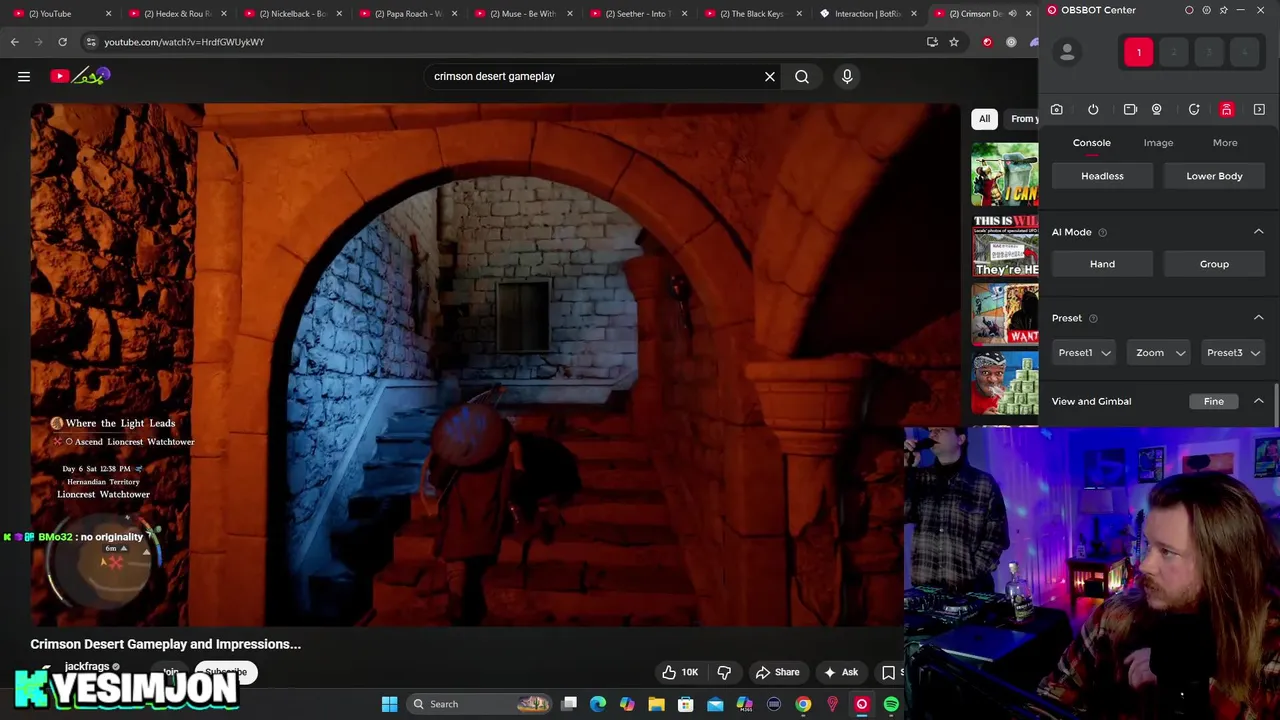Click the Ask button
The width and height of the screenshot is (1280, 720).
pos(840,672)
